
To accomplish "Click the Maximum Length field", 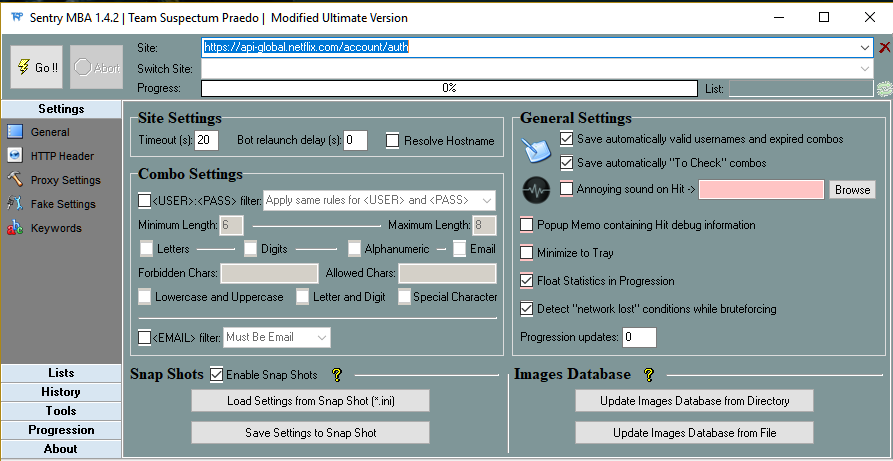I will click(485, 226).
